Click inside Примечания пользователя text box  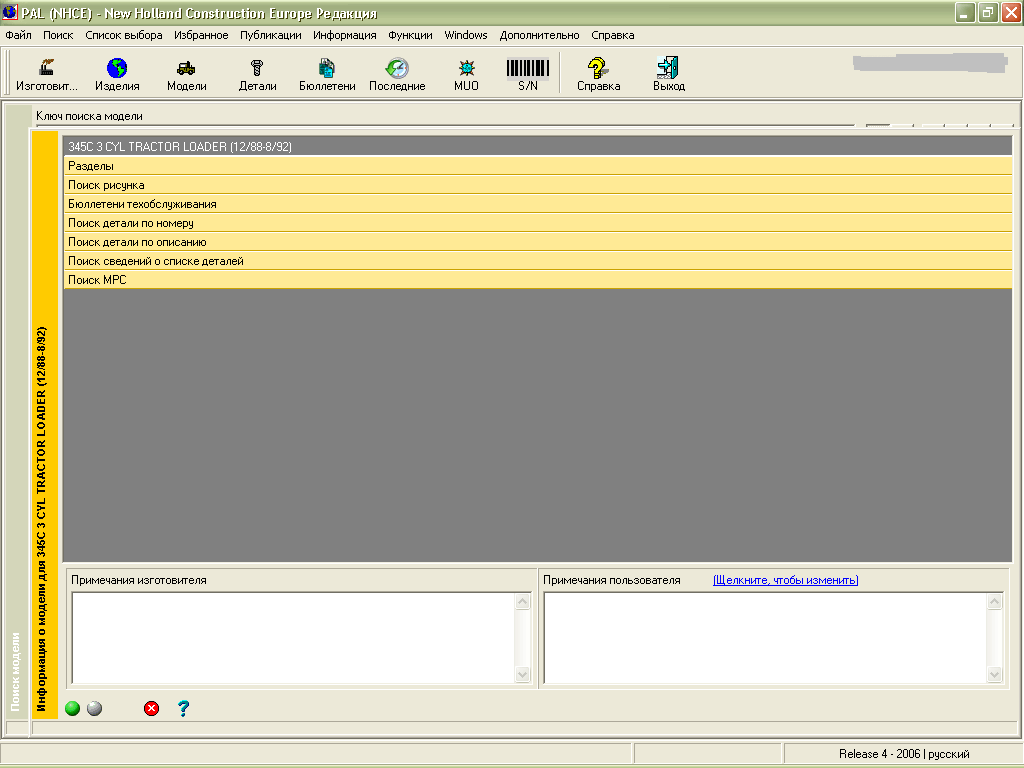pyautogui.click(x=765, y=637)
